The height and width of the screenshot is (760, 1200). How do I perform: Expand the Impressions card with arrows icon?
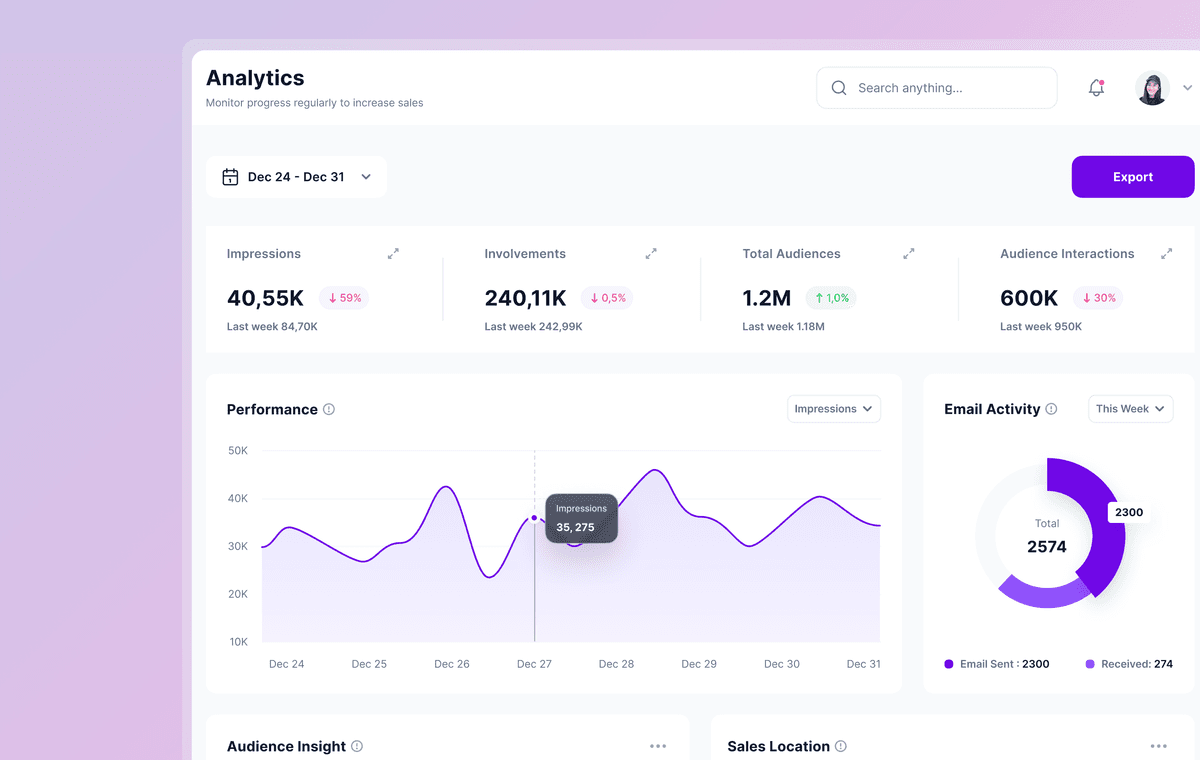(x=393, y=254)
